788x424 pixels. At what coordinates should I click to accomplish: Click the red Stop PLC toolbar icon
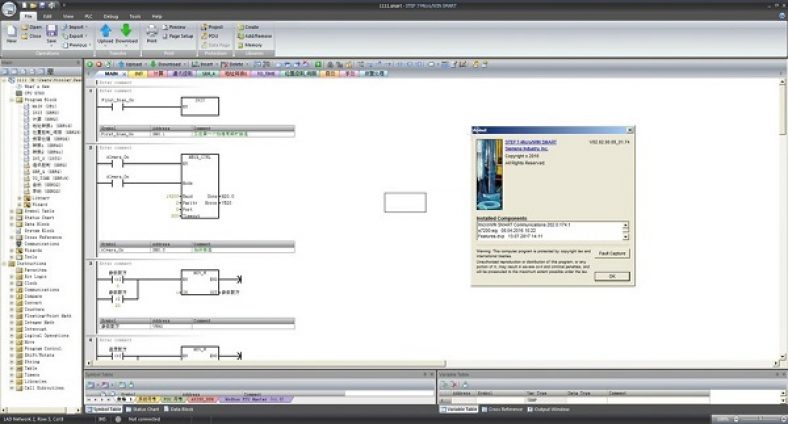tap(99, 64)
